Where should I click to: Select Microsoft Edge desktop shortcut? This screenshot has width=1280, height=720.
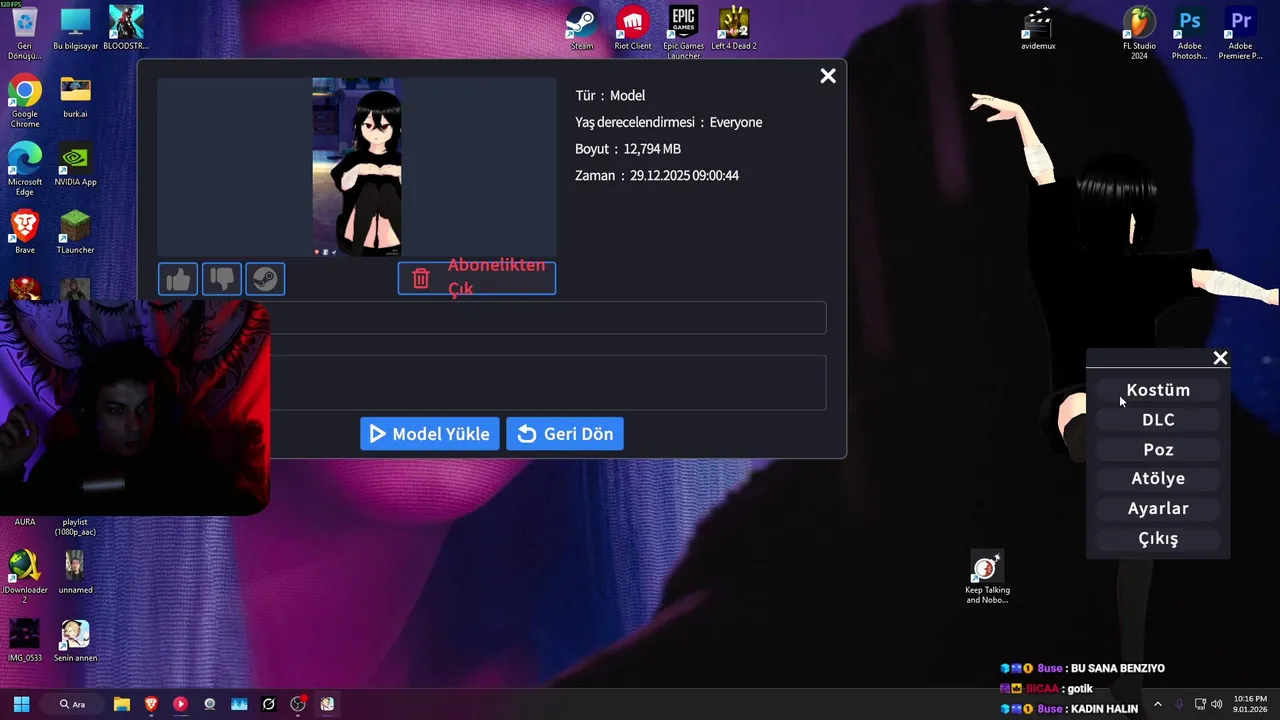25,168
